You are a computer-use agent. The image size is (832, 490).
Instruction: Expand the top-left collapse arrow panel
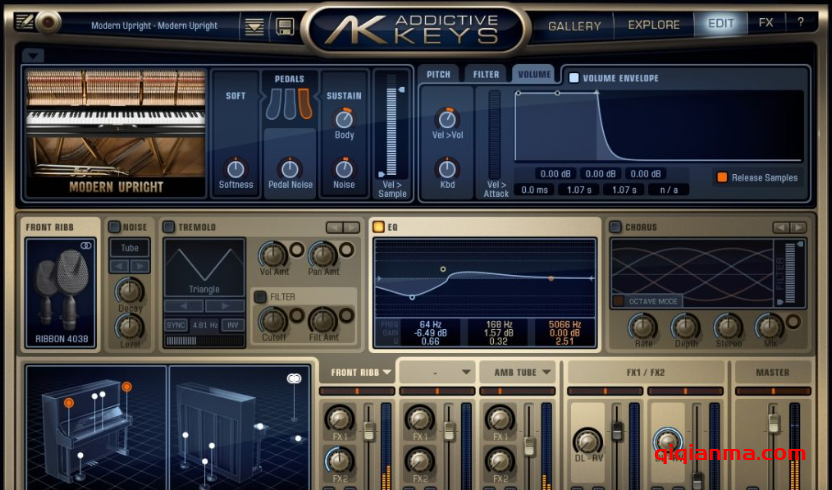pyautogui.click(x=33, y=55)
